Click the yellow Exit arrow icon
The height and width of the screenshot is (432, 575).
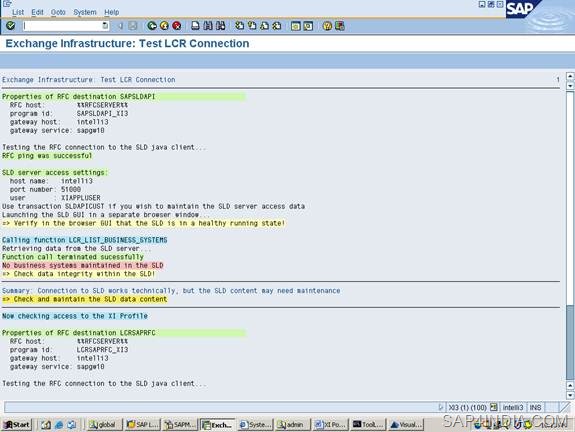point(164,26)
